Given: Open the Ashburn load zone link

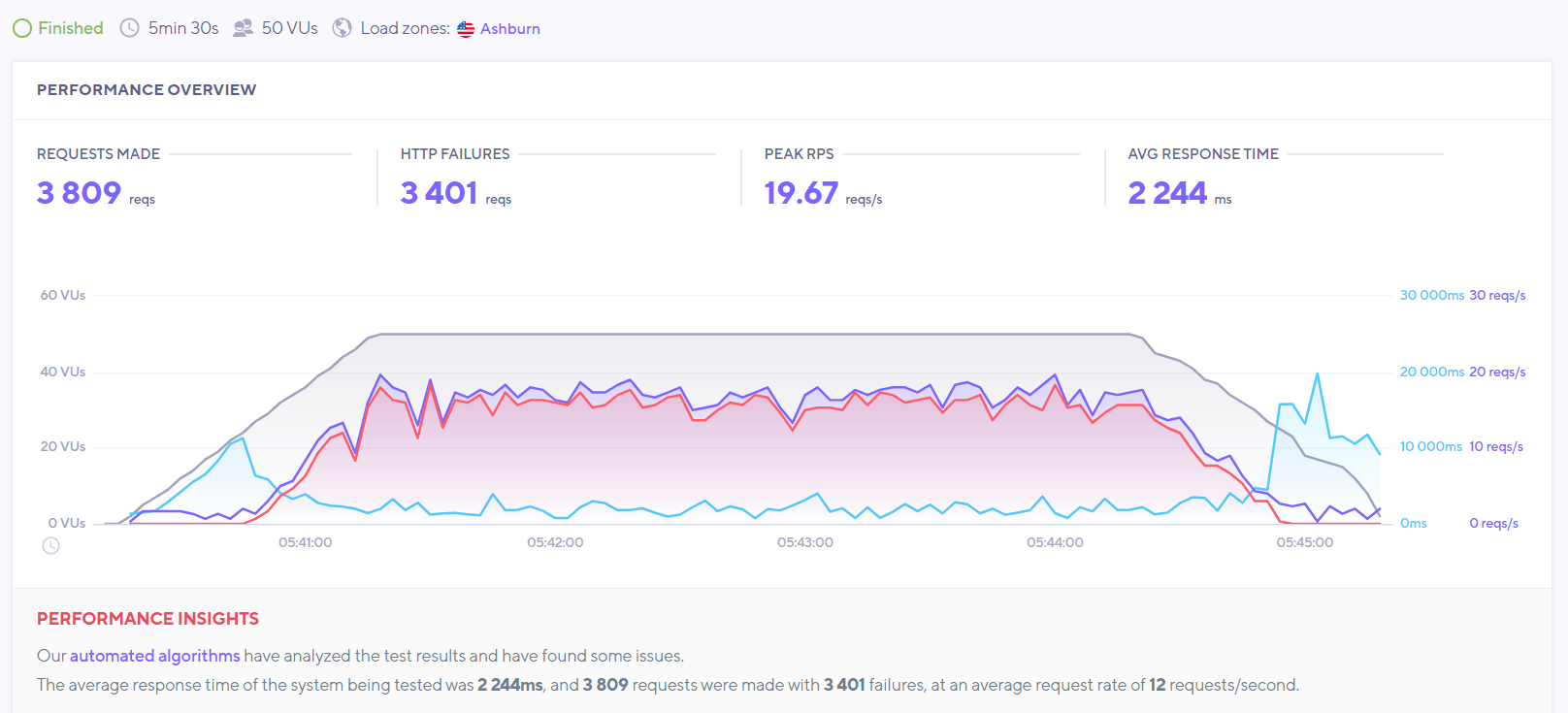Looking at the screenshot, I should 509,29.
